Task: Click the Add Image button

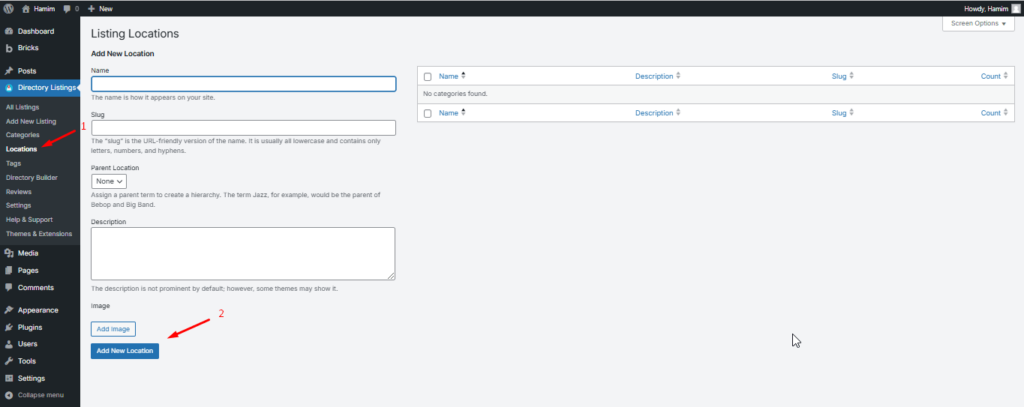Action: click(x=113, y=329)
